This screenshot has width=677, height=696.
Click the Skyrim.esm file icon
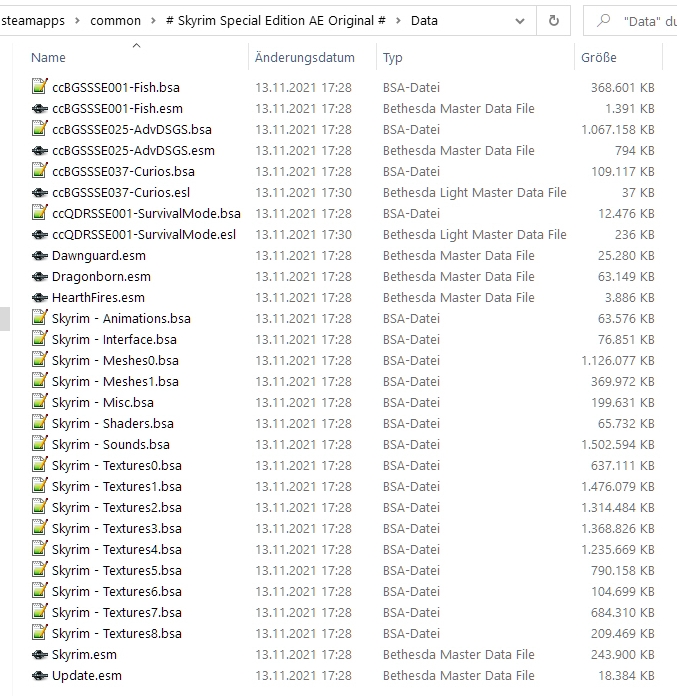40,654
